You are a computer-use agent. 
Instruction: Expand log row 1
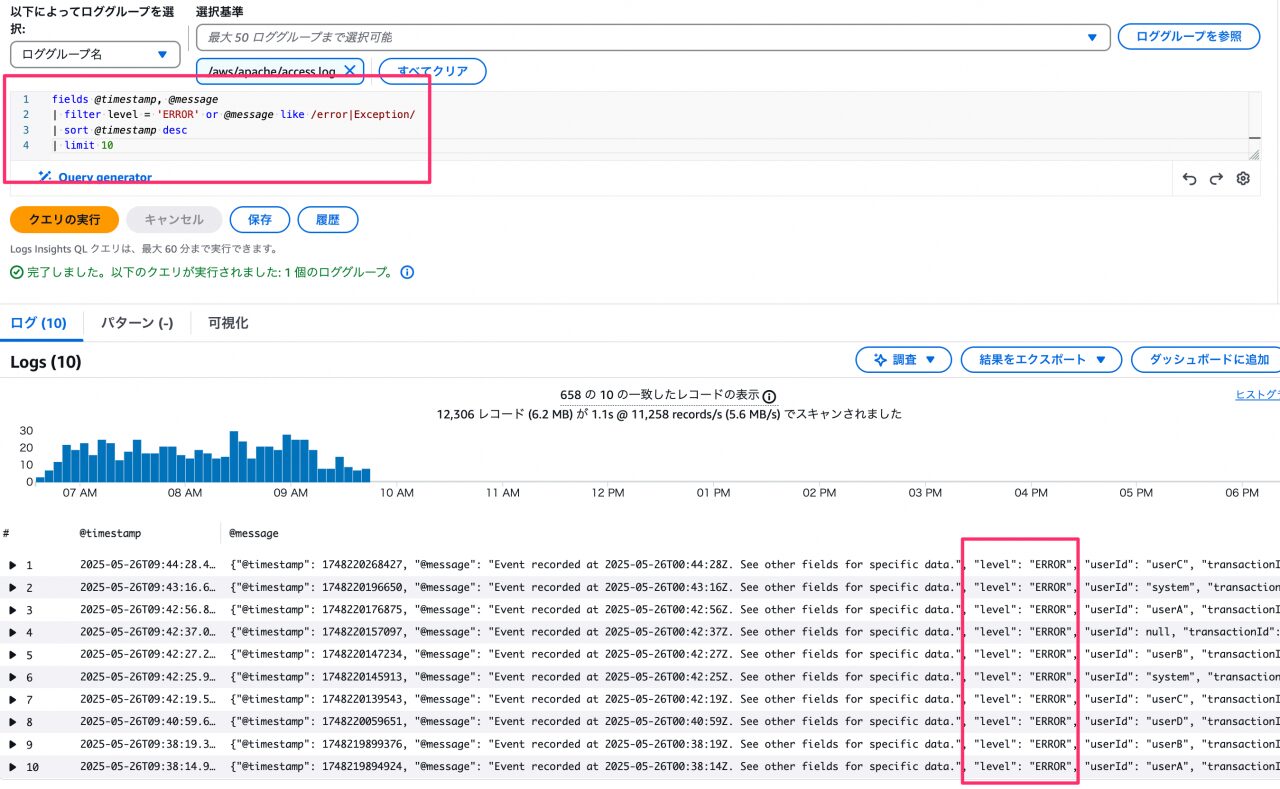(x=13, y=565)
